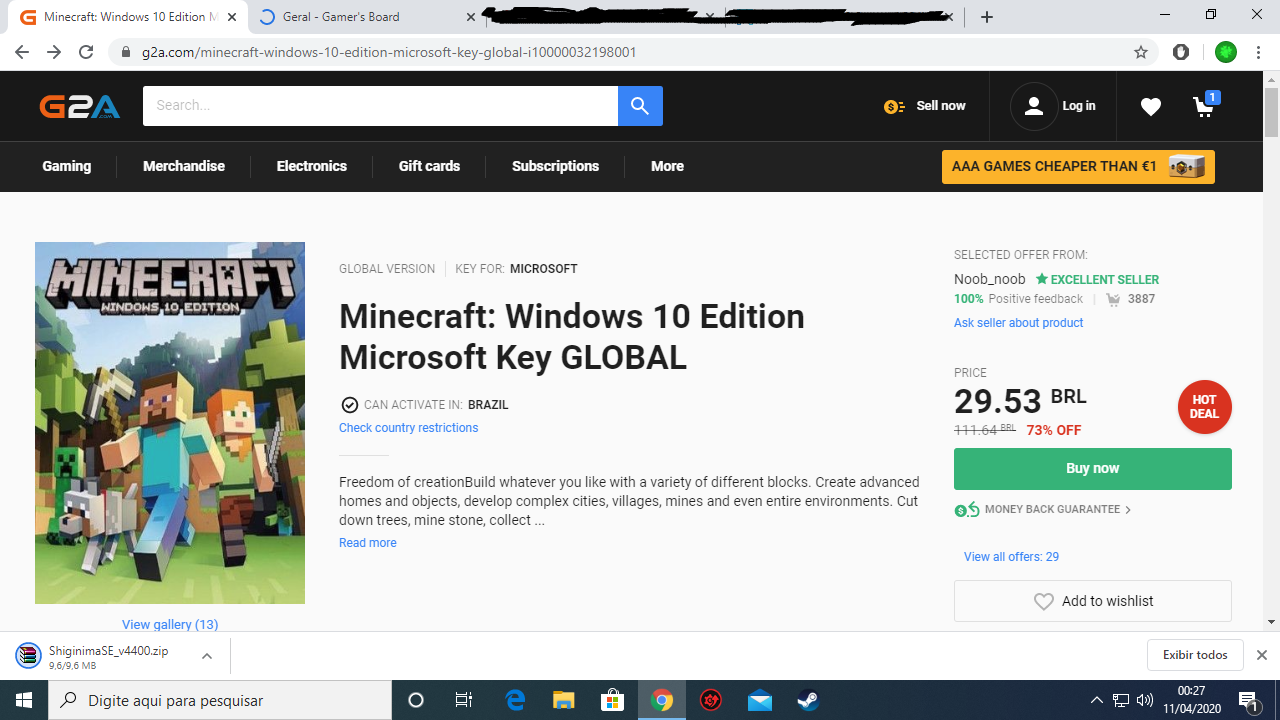Click the blue search magnifier button
1280x720 pixels.
640,106
